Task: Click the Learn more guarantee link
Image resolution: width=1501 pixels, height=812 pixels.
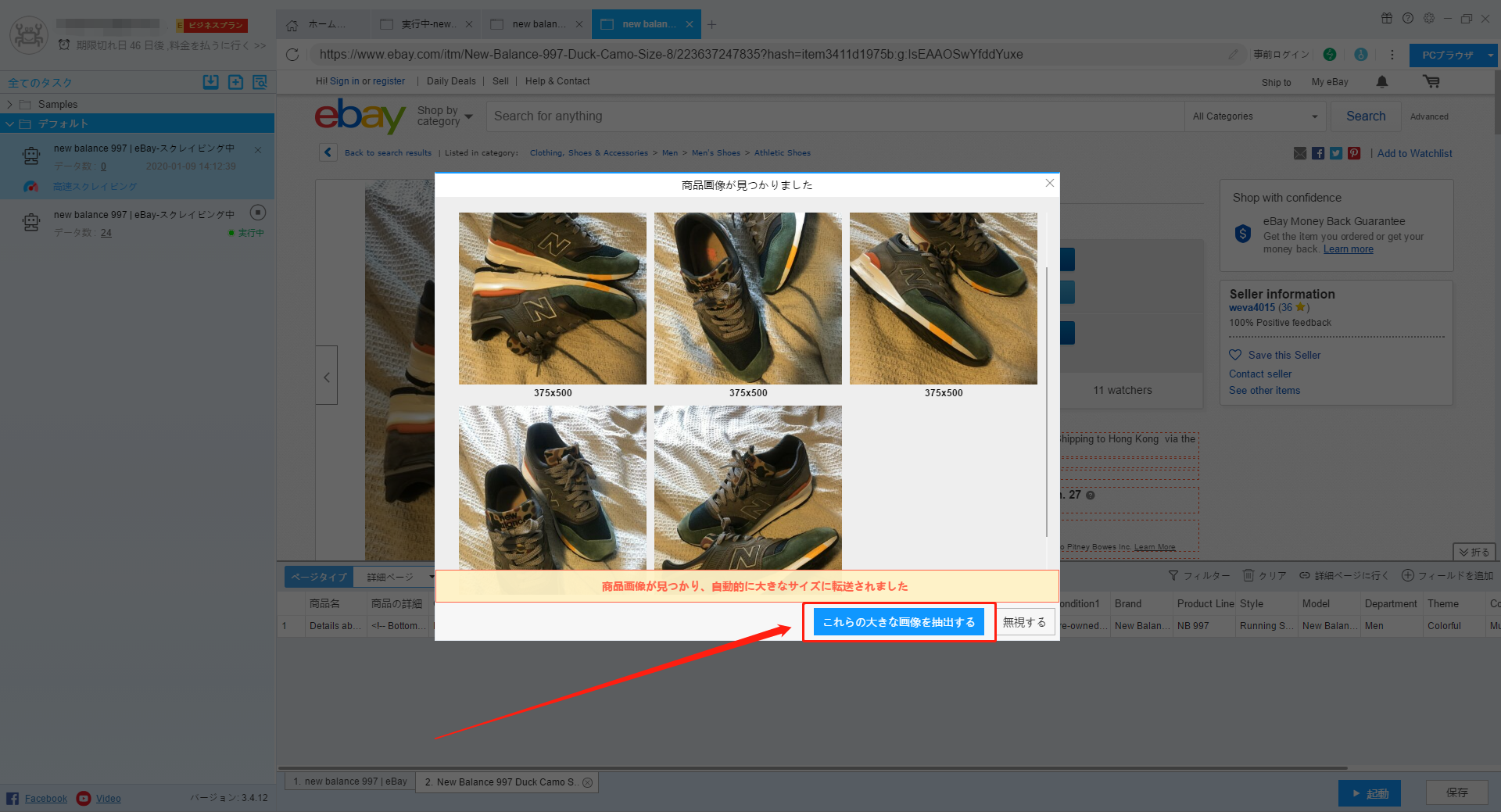Action: point(1348,249)
